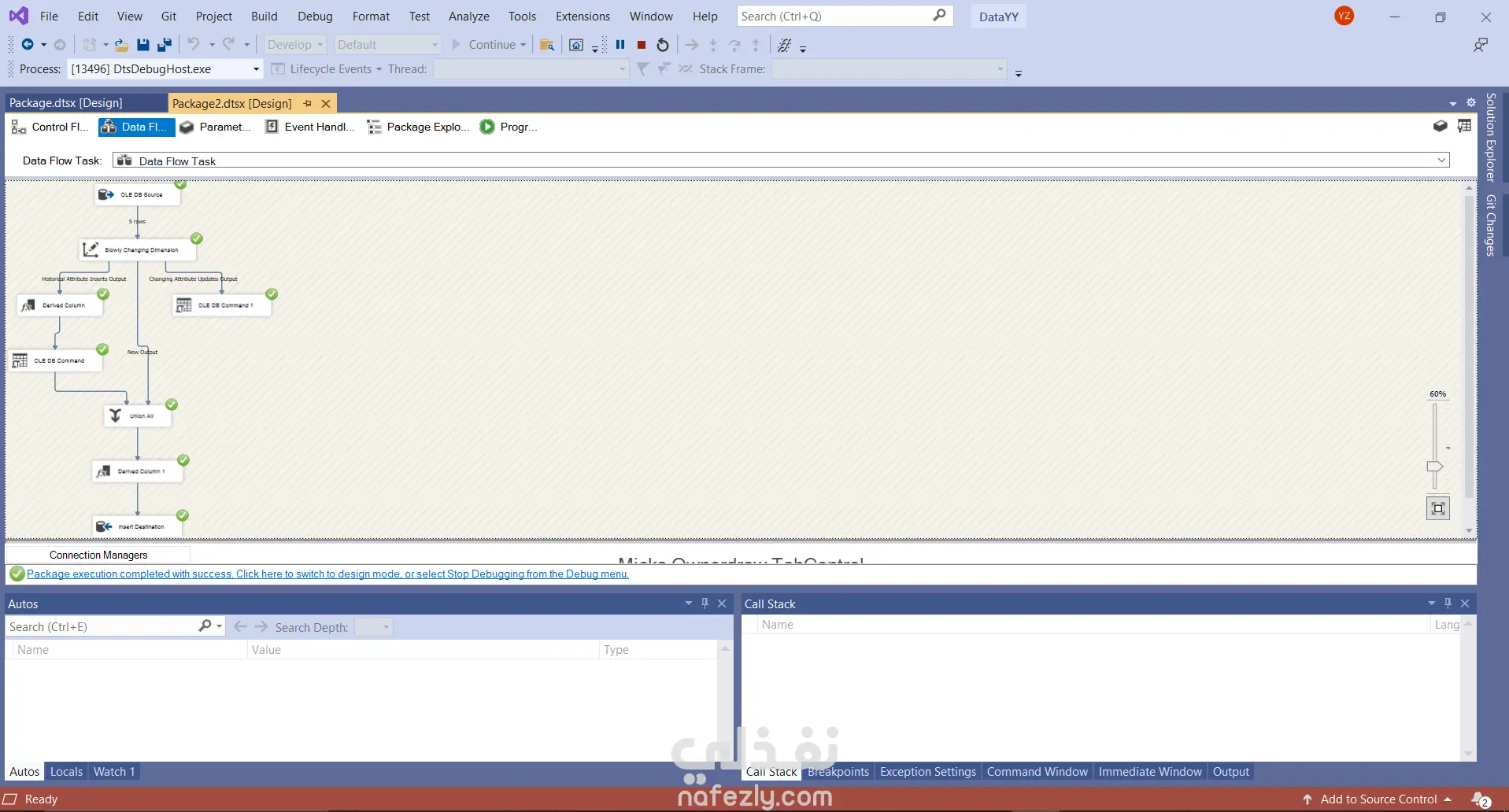The height and width of the screenshot is (812, 1509).
Task: Click the Undo arrow icon
Action: 194,45
